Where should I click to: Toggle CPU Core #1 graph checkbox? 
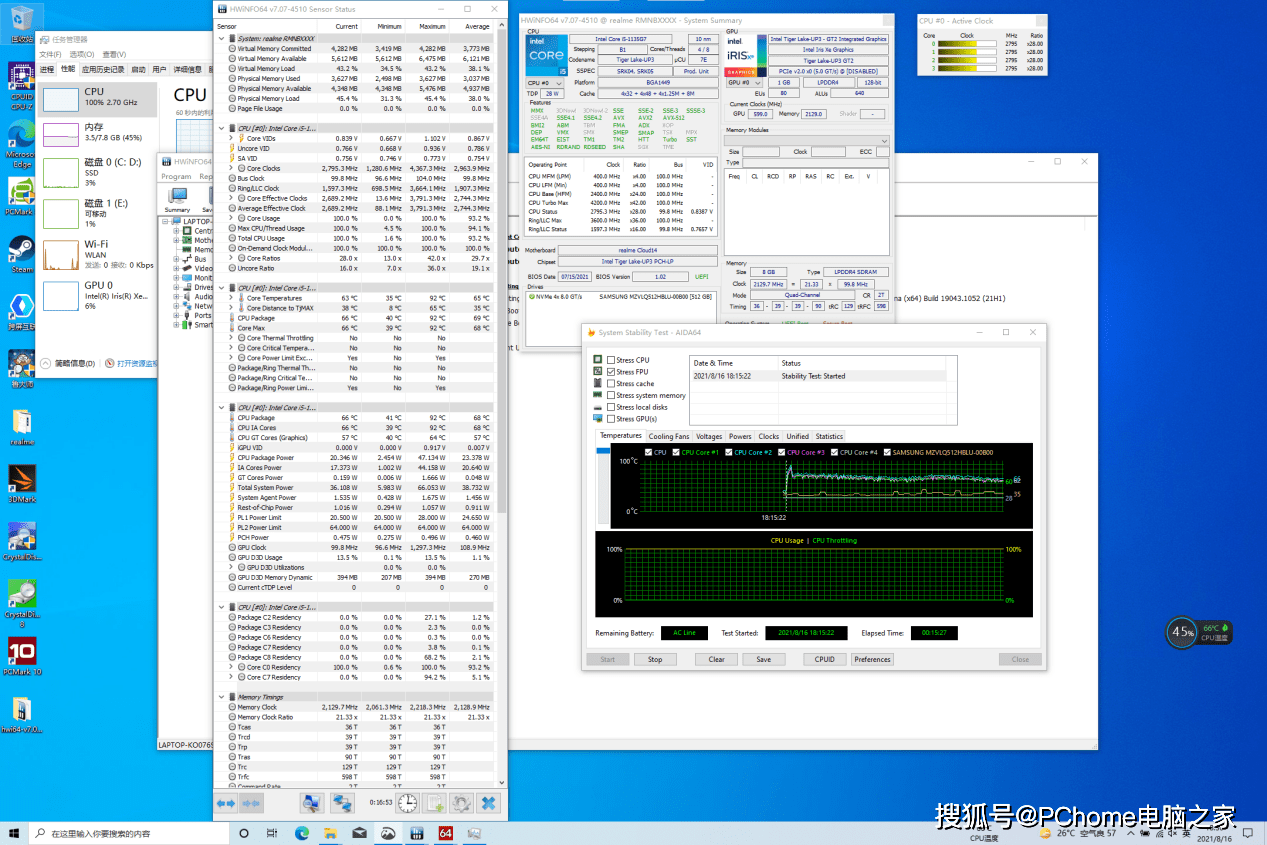point(677,452)
